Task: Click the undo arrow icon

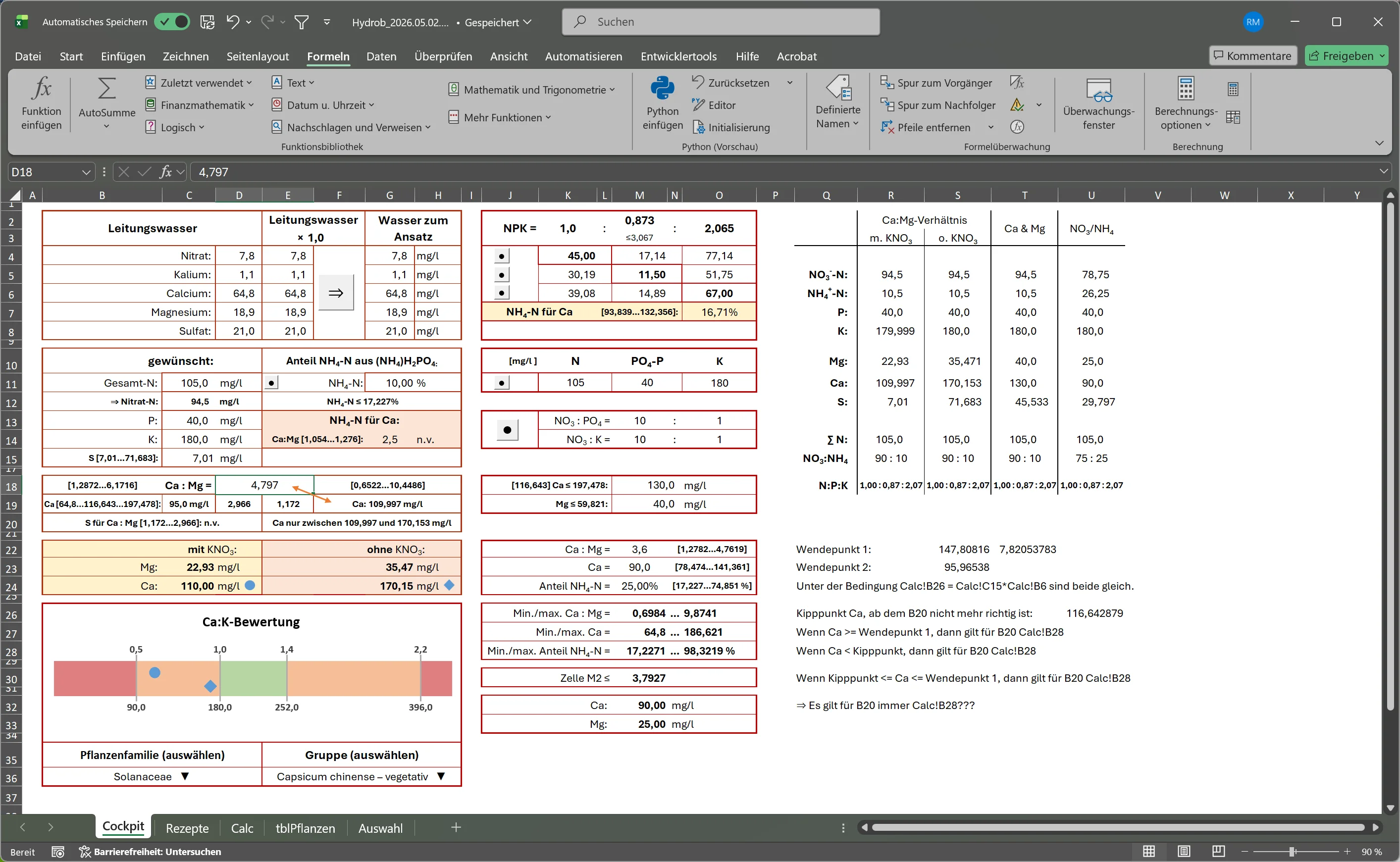Action: [x=233, y=22]
